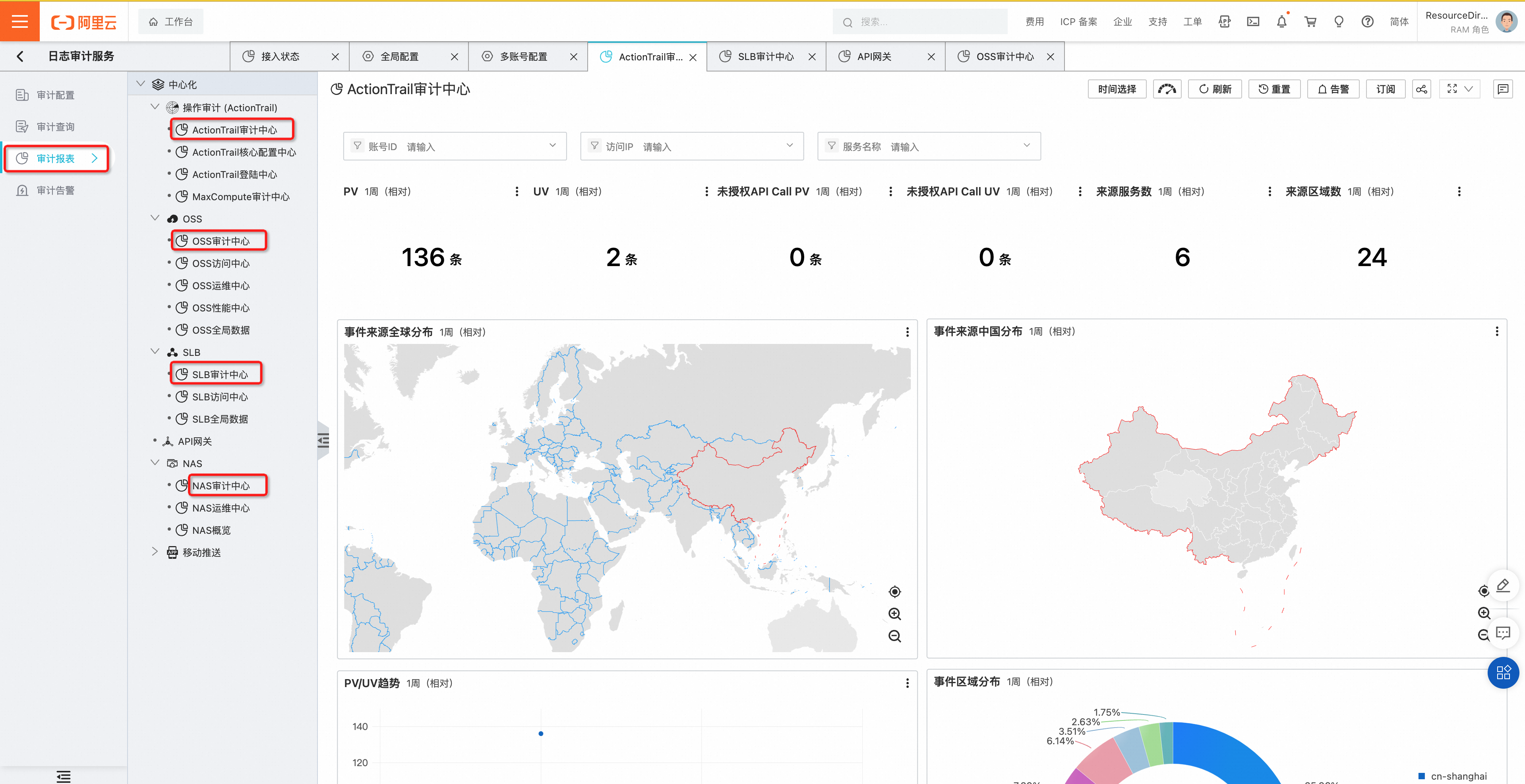1525x784 pixels.
Task: Click the 时间选择 button
Action: pyautogui.click(x=1117, y=89)
